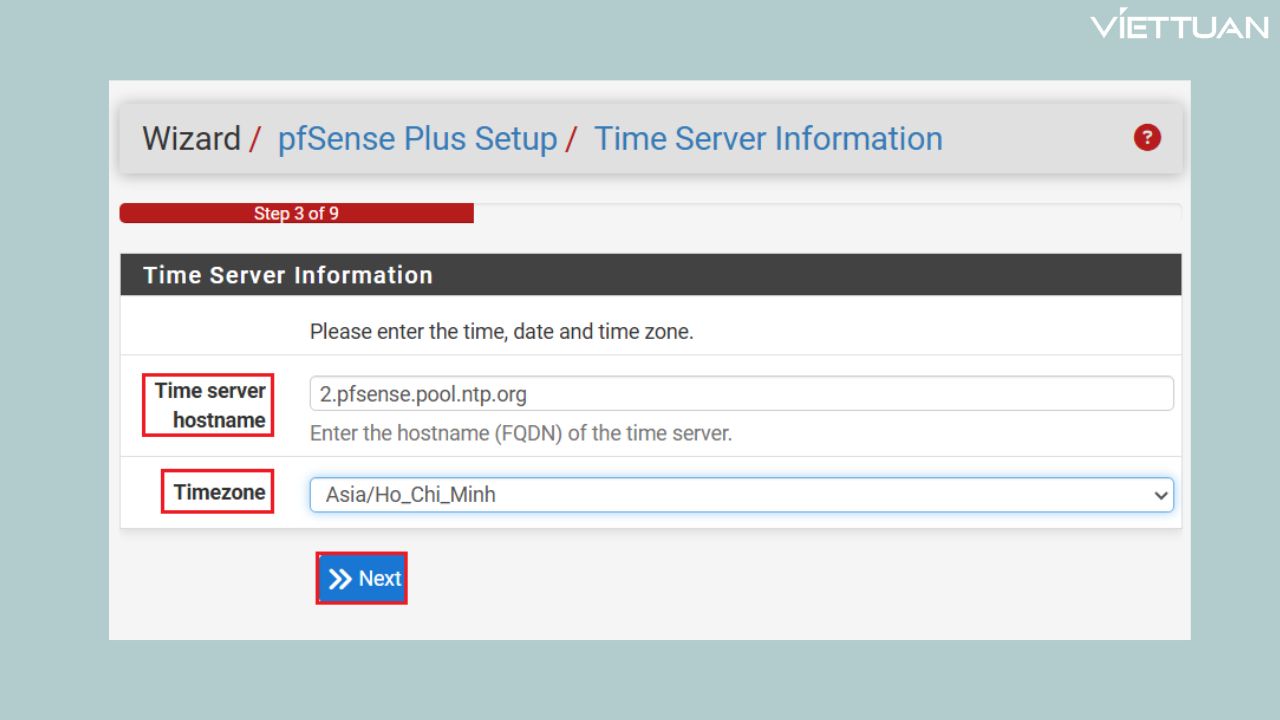This screenshot has height=720, width=1280.
Task: Click the 2.pfsense.pool.ntp.org text
Action: [423, 394]
